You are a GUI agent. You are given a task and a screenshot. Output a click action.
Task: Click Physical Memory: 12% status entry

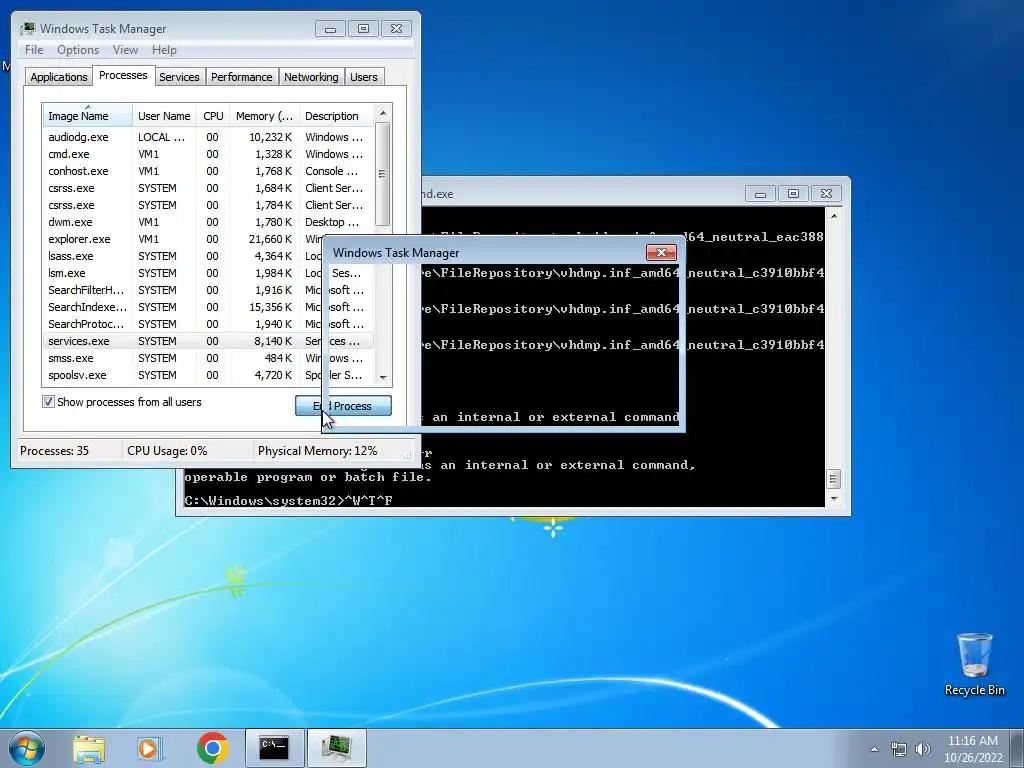point(317,451)
